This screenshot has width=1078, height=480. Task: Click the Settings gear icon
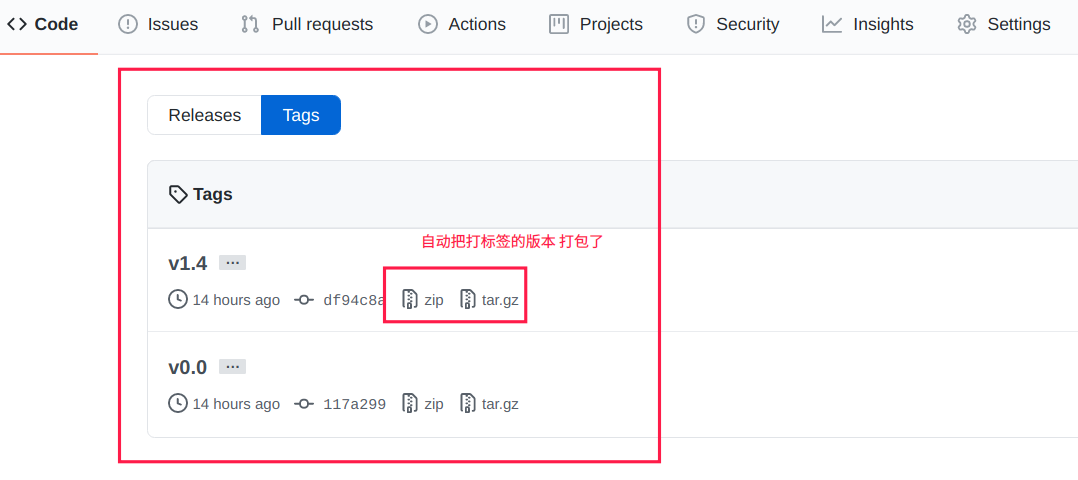coord(967,25)
